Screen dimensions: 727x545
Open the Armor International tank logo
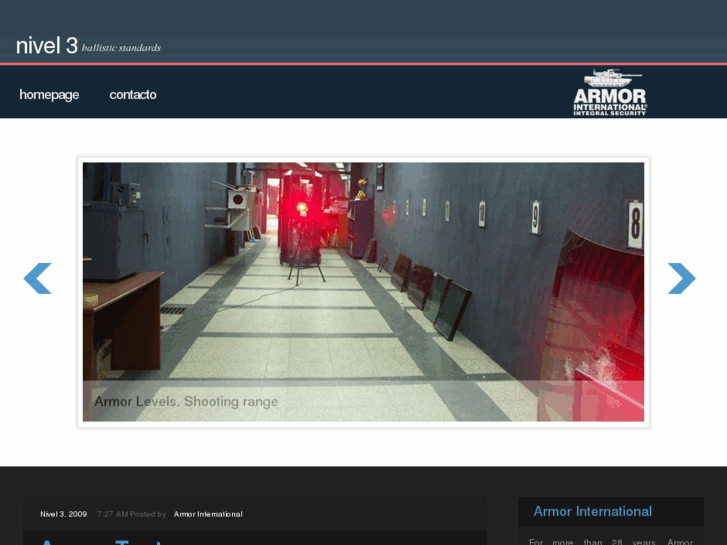tap(610, 92)
